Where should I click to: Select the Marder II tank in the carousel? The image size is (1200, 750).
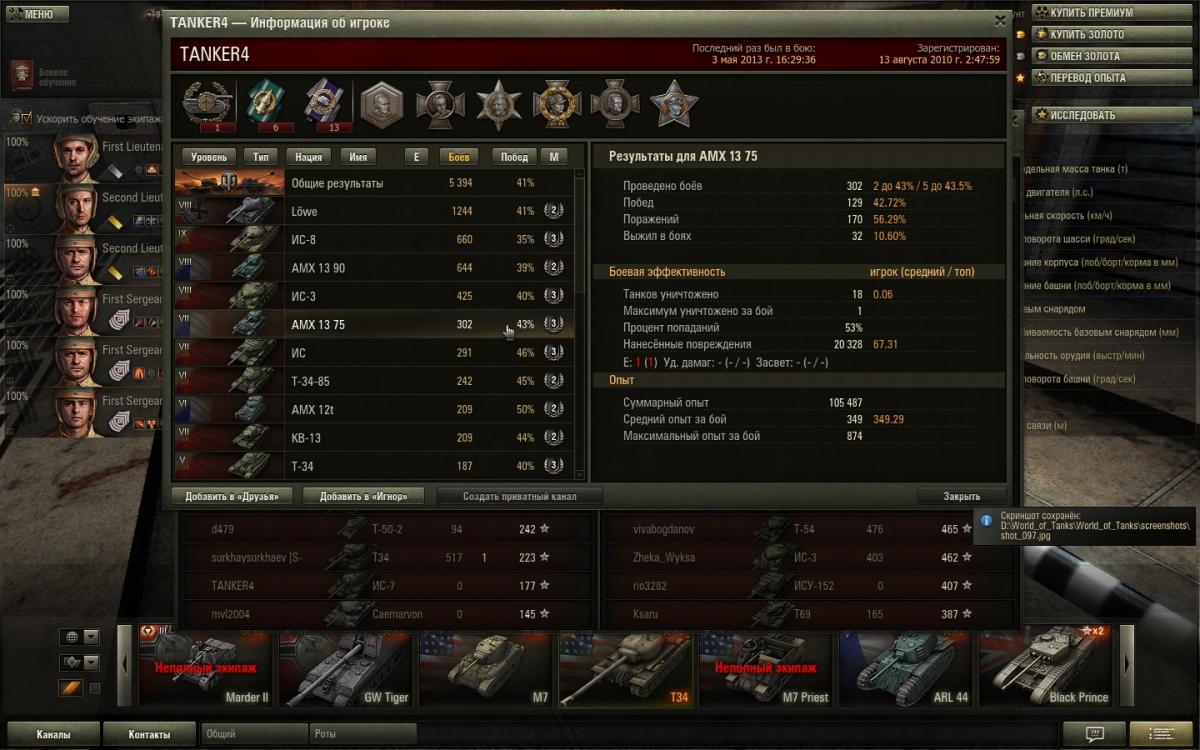tap(205, 668)
